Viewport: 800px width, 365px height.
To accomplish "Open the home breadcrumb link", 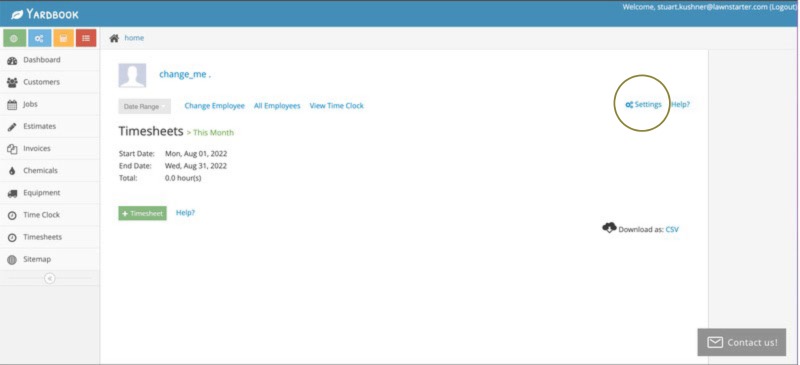I will [134, 38].
